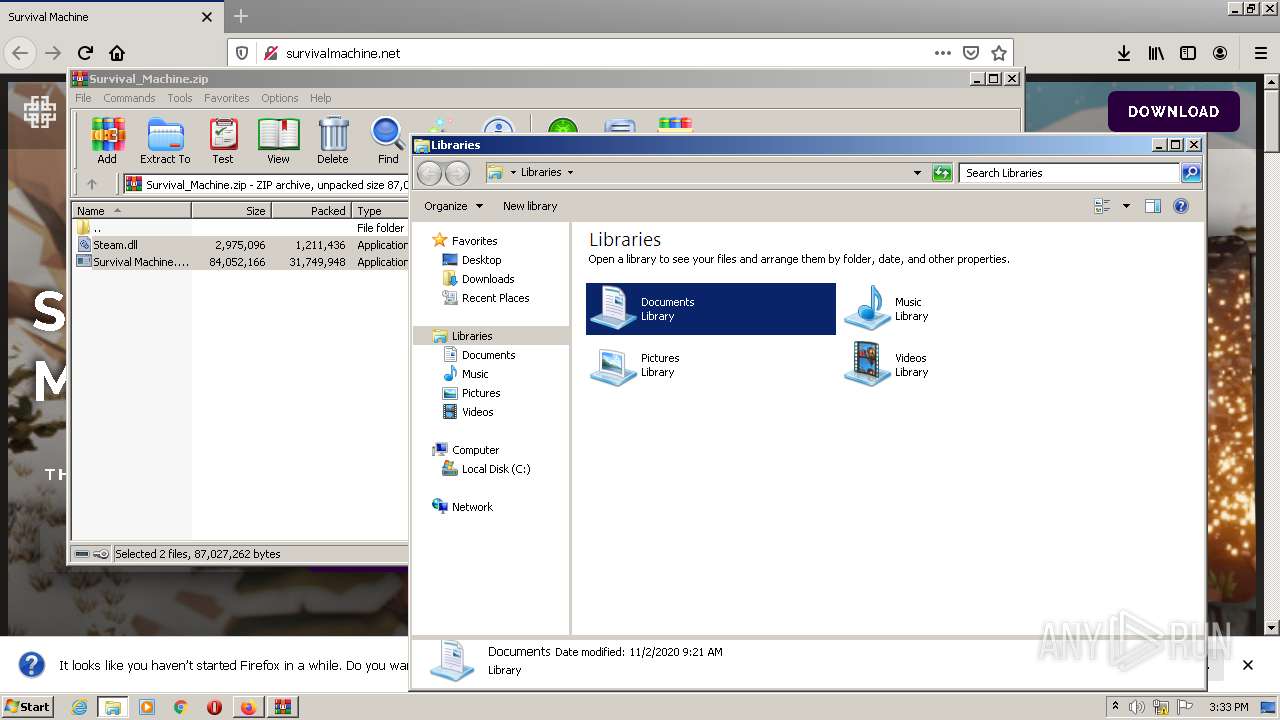1280x720 pixels.
Task: Select Local Disk (C:) in tree
Action: pyautogui.click(x=495, y=469)
